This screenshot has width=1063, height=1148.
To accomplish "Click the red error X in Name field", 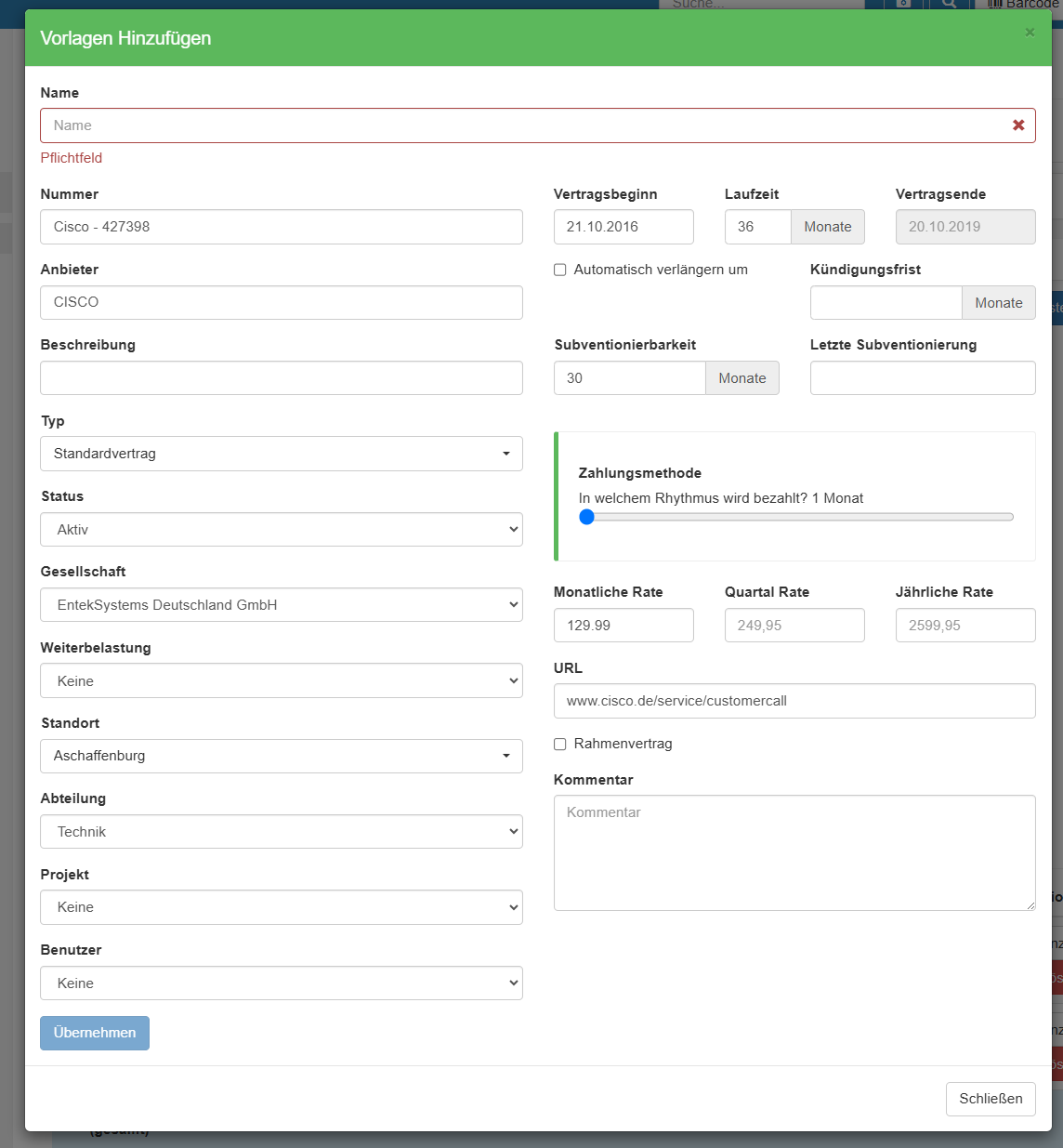I will [x=1018, y=125].
